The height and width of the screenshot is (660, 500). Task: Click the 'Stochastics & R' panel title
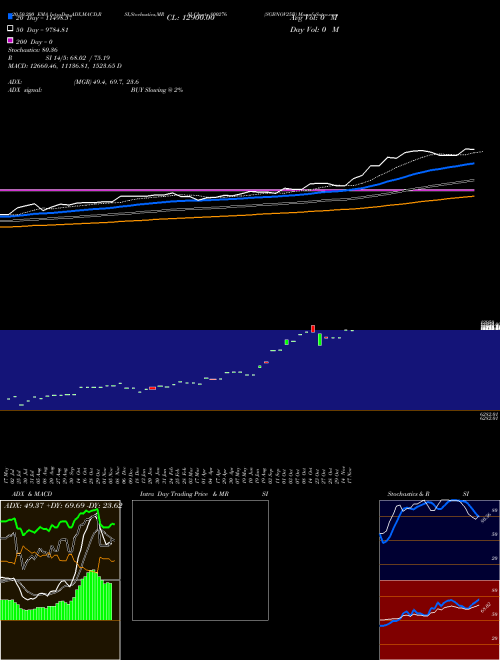tap(408, 494)
